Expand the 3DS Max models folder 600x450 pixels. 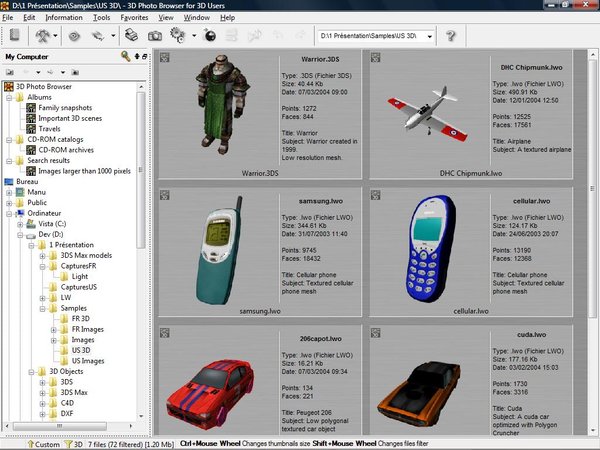pyautogui.click(x=42, y=256)
